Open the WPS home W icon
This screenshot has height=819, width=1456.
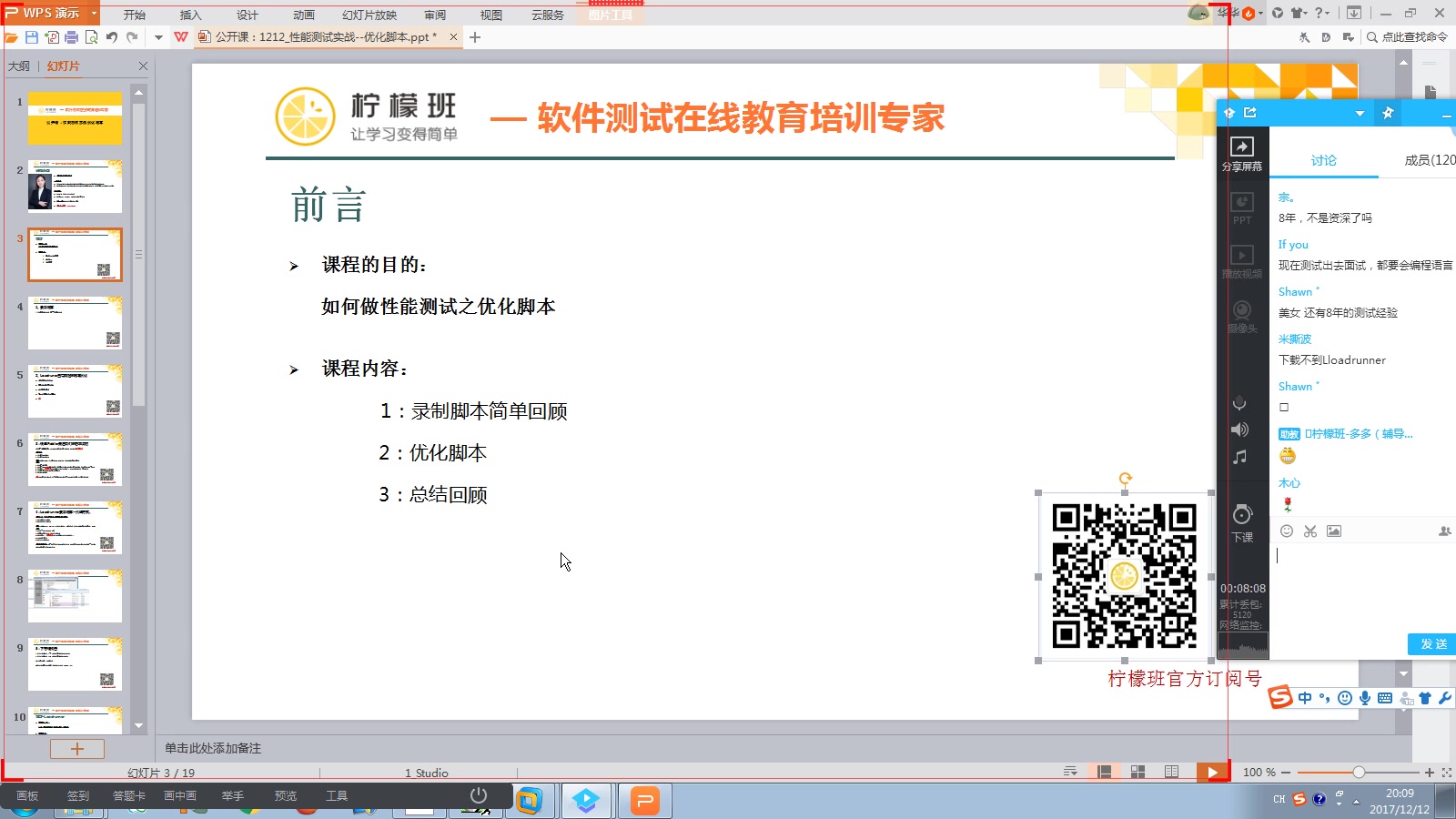click(181, 37)
